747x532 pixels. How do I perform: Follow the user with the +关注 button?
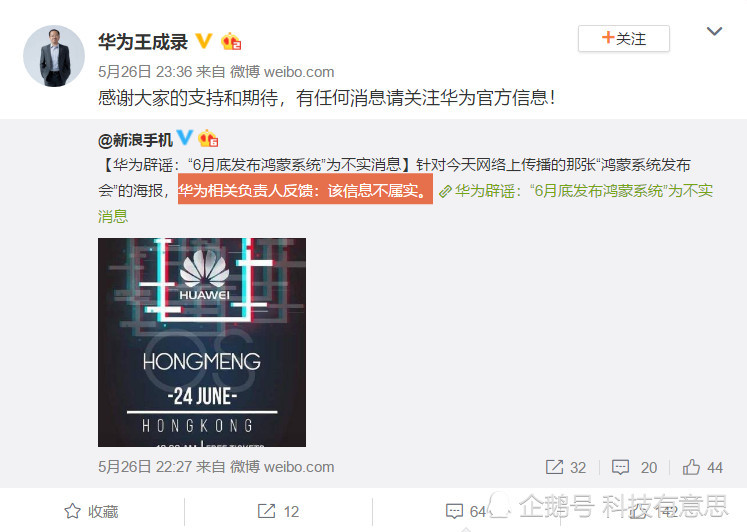click(x=624, y=39)
